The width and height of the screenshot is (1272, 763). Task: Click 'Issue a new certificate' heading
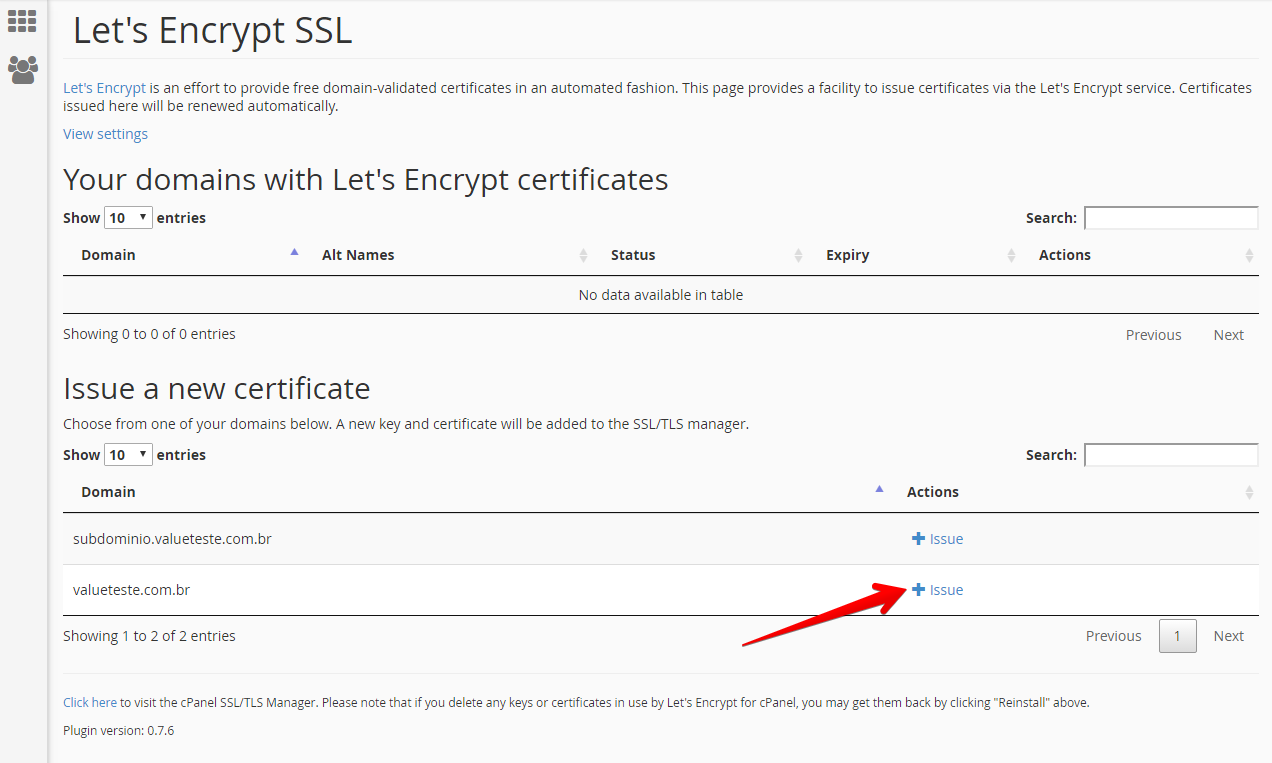point(217,388)
